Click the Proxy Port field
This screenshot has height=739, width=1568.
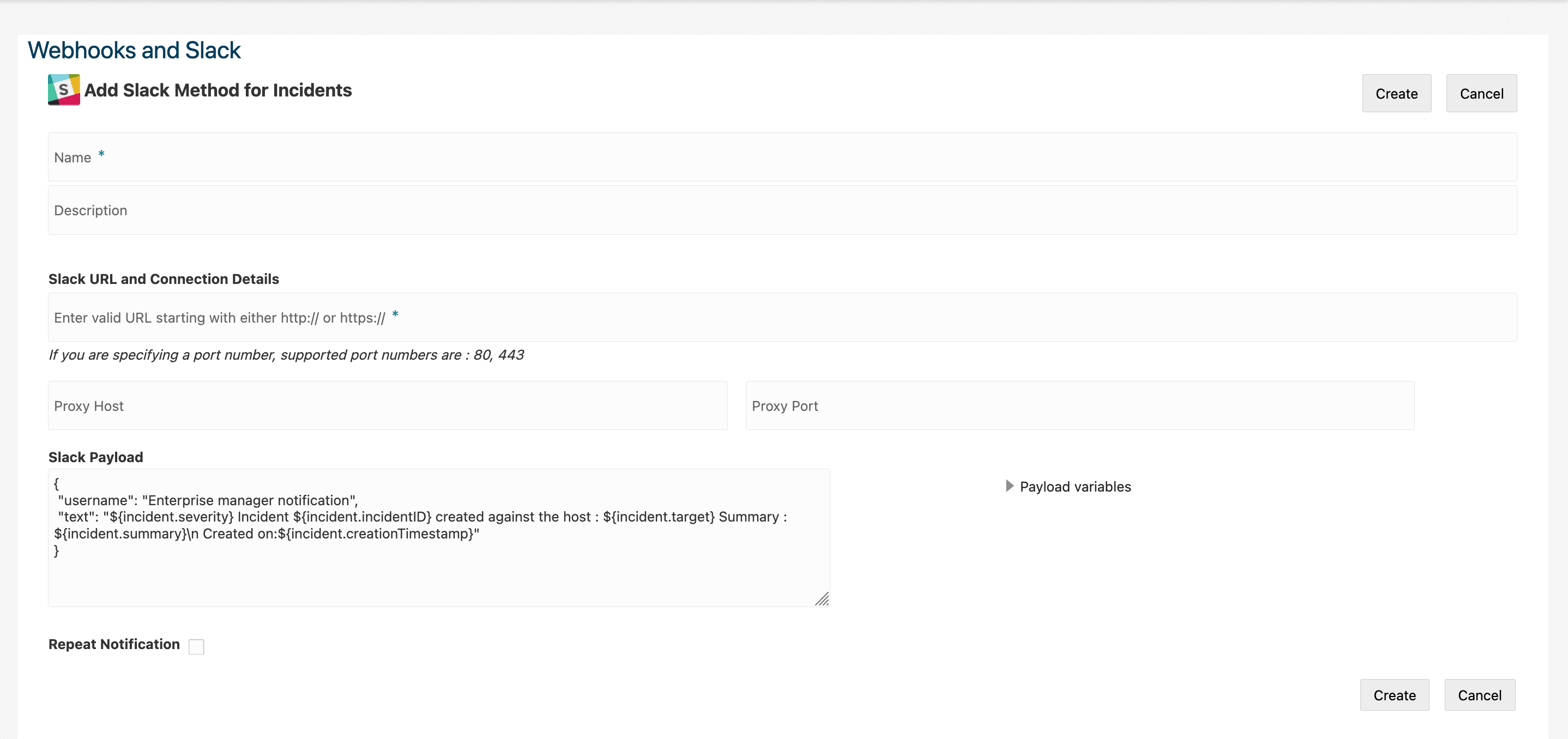(1079, 405)
